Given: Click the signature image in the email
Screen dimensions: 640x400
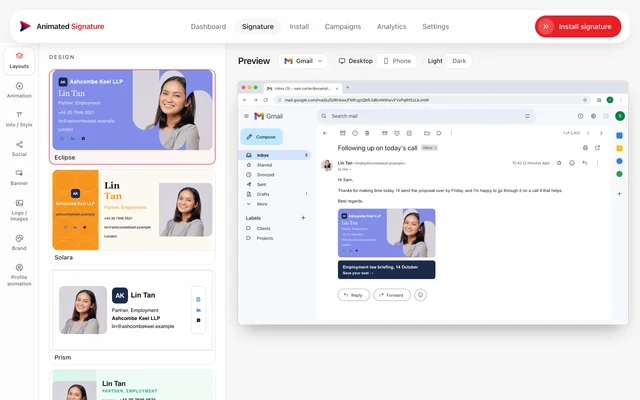Looking at the screenshot, I should 387,233.
